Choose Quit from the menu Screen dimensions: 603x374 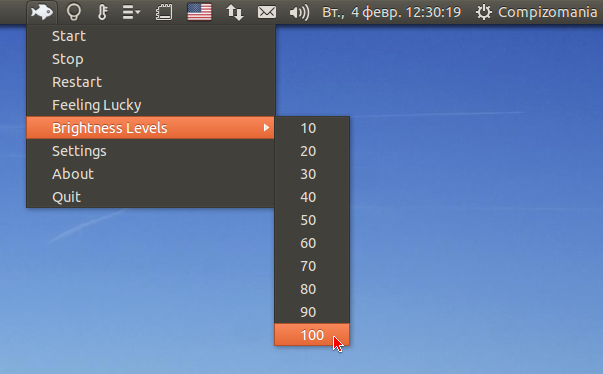coord(150,197)
